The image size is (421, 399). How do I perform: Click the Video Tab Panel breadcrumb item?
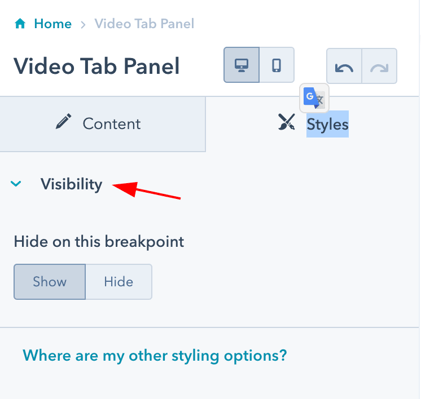tap(144, 24)
